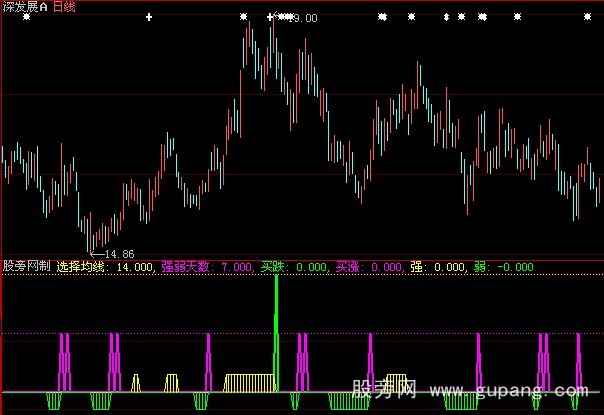Screen dimensions: 604x415
Task: Click the first plus marker on the top row
Action: (x=149, y=17)
